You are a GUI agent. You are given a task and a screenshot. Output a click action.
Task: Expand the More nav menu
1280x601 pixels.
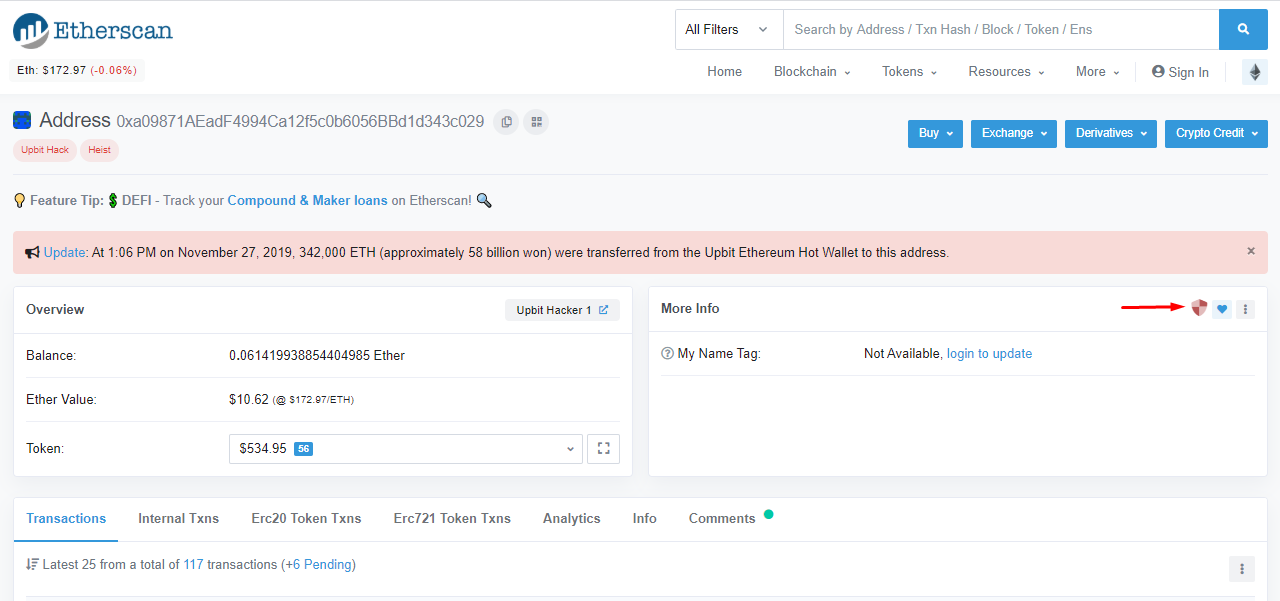[1098, 72]
